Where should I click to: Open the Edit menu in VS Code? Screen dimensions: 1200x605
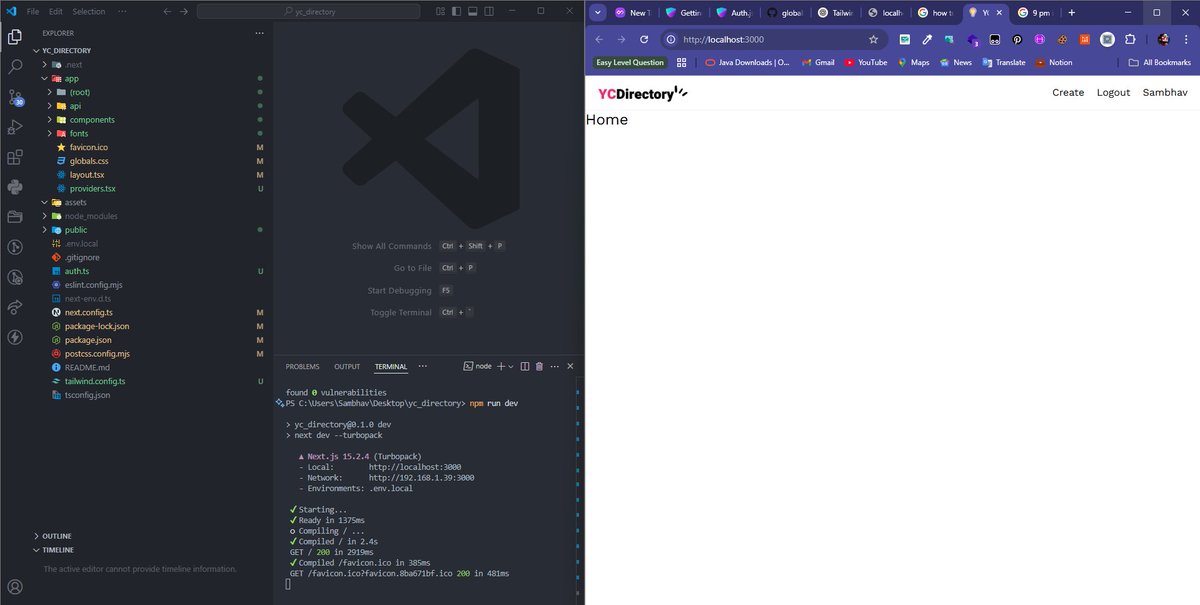[x=55, y=11]
